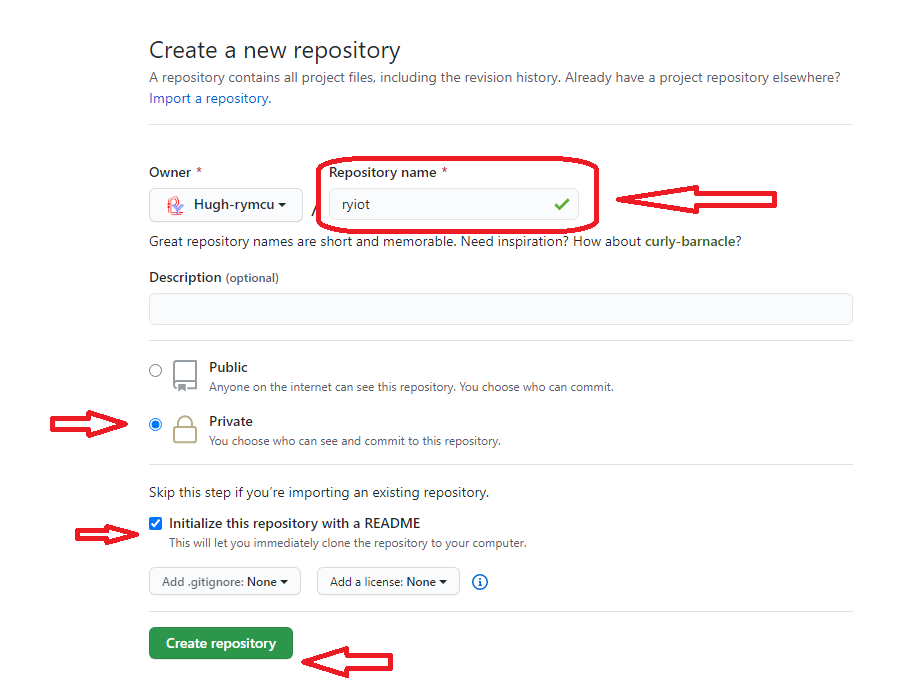The height and width of the screenshot is (695, 911).
Task: Click the green checkmark in repository name field
Action: coord(561,204)
